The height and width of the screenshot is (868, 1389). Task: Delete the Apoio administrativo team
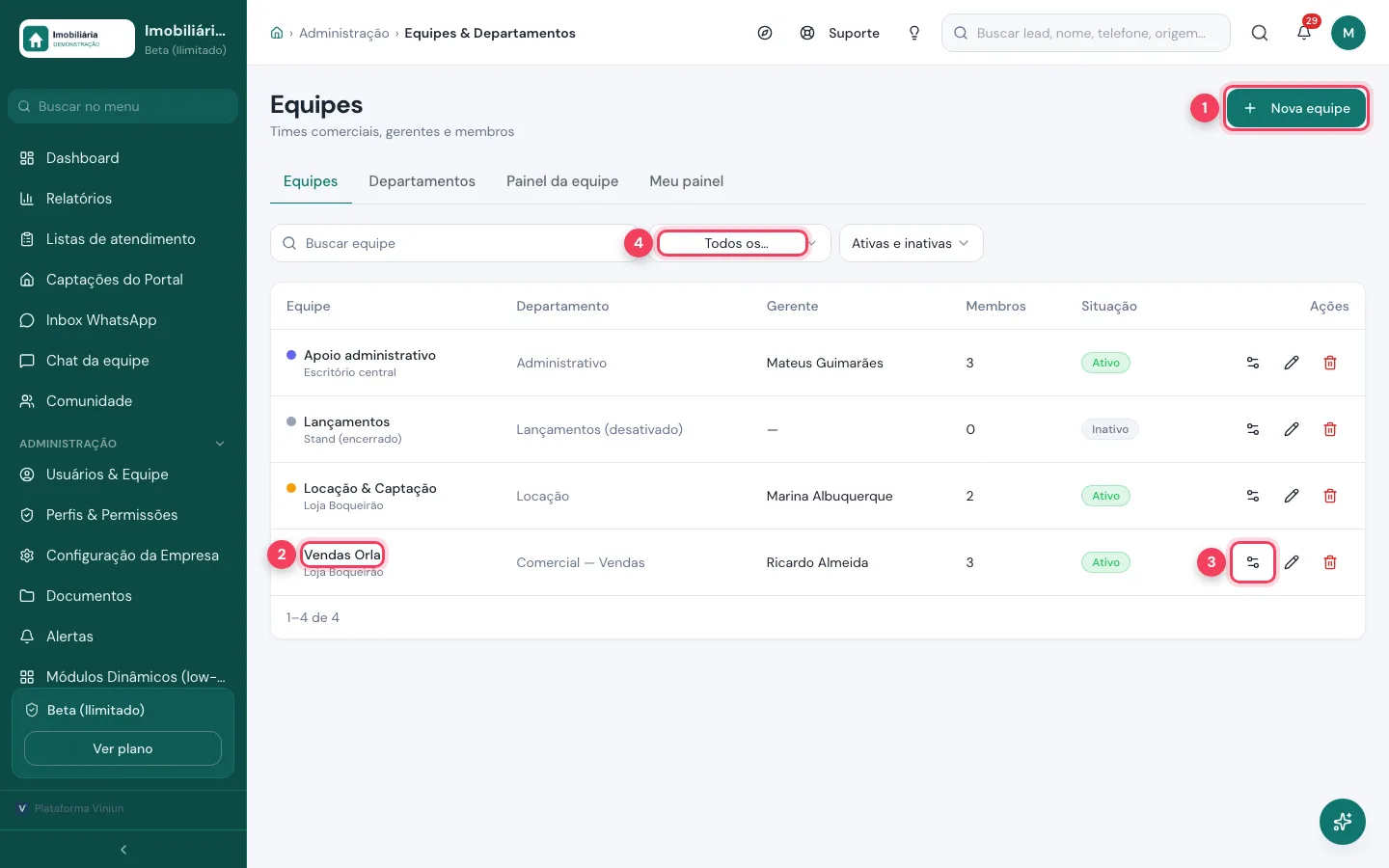[1330, 363]
